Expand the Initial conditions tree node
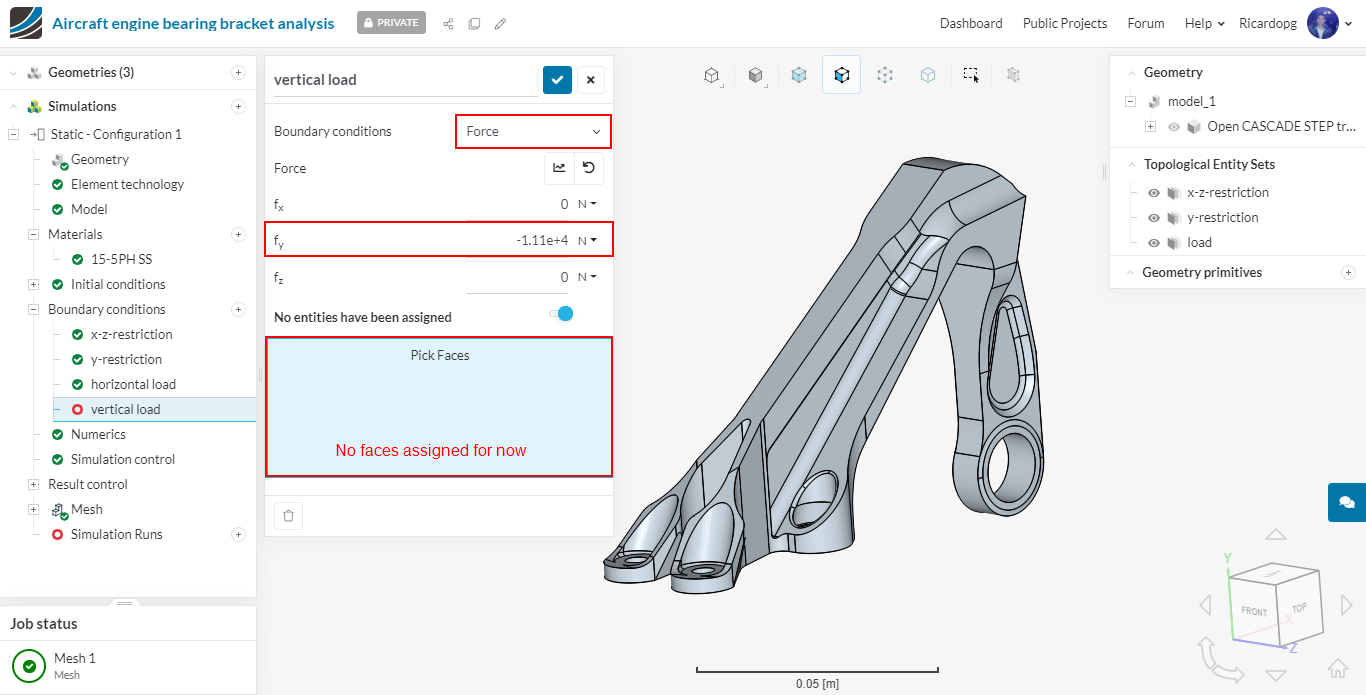1366x695 pixels. tap(34, 285)
